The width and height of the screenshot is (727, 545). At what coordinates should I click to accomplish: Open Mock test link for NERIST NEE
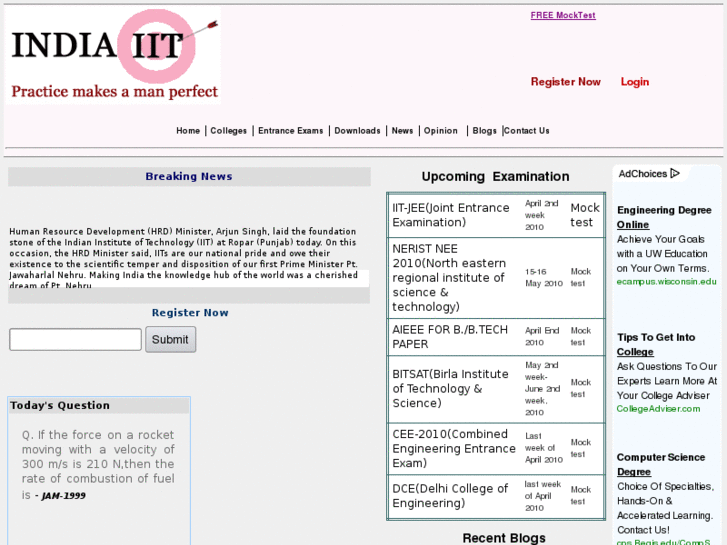pyautogui.click(x=580, y=277)
